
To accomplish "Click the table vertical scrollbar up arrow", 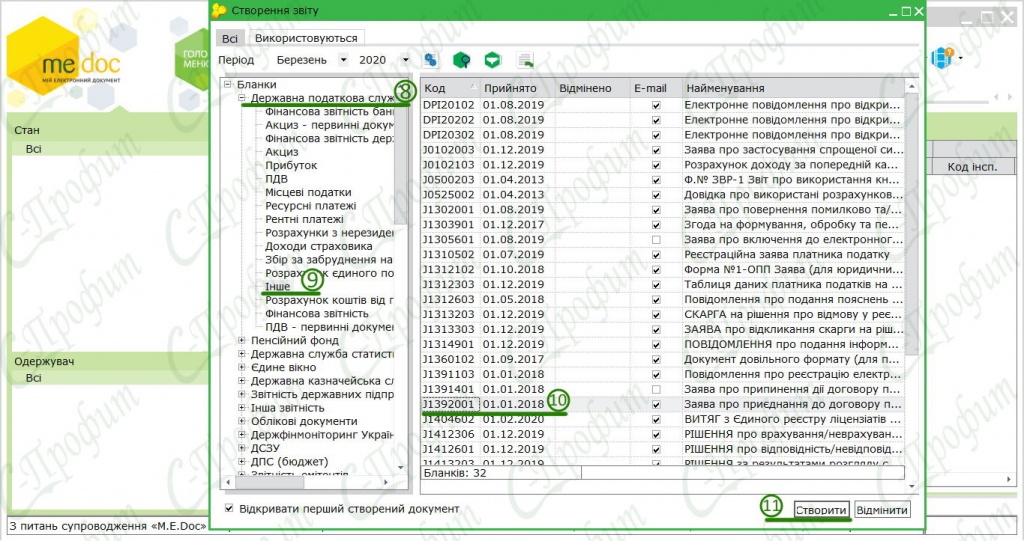I will [912, 87].
